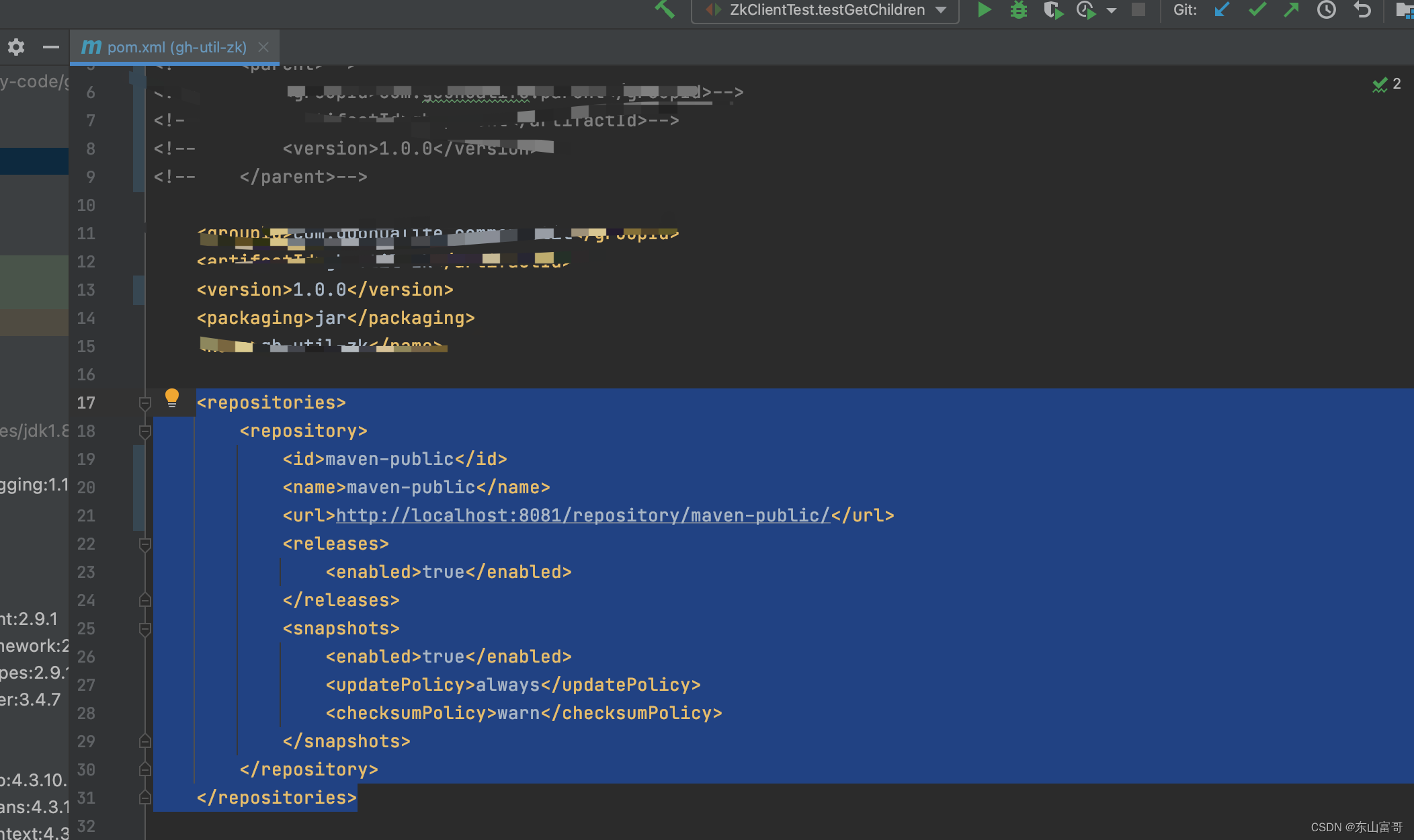Click the checksumPolicy warn line

[524, 713]
